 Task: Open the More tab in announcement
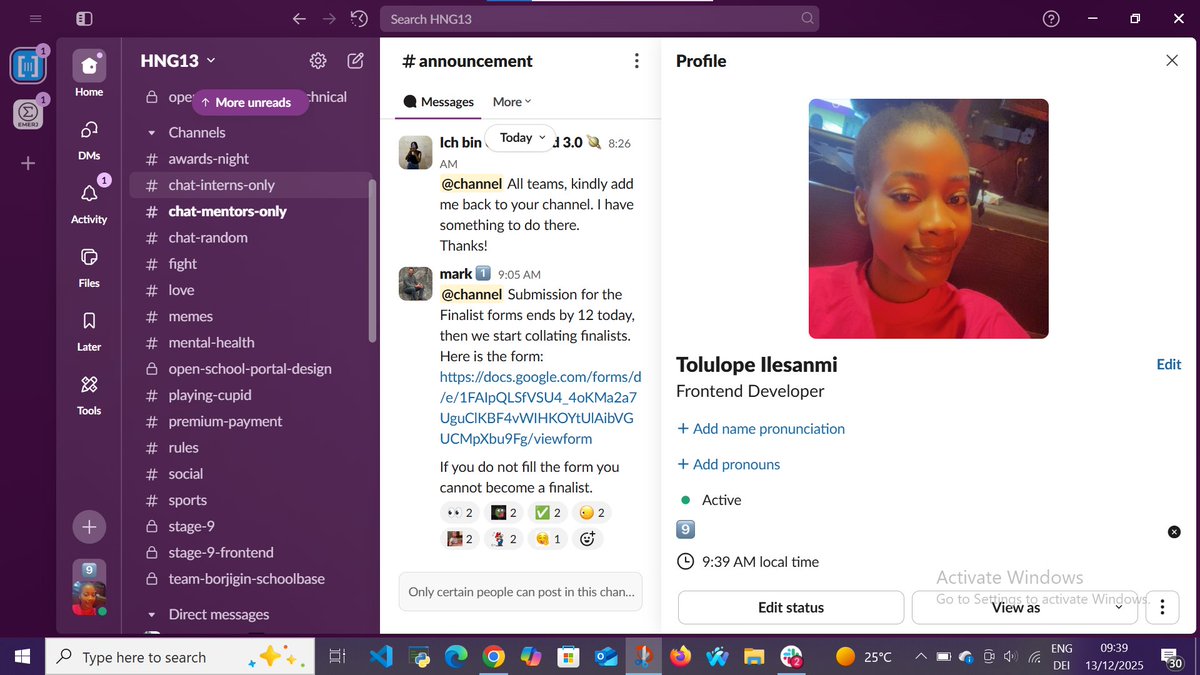click(x=511, y=101)
